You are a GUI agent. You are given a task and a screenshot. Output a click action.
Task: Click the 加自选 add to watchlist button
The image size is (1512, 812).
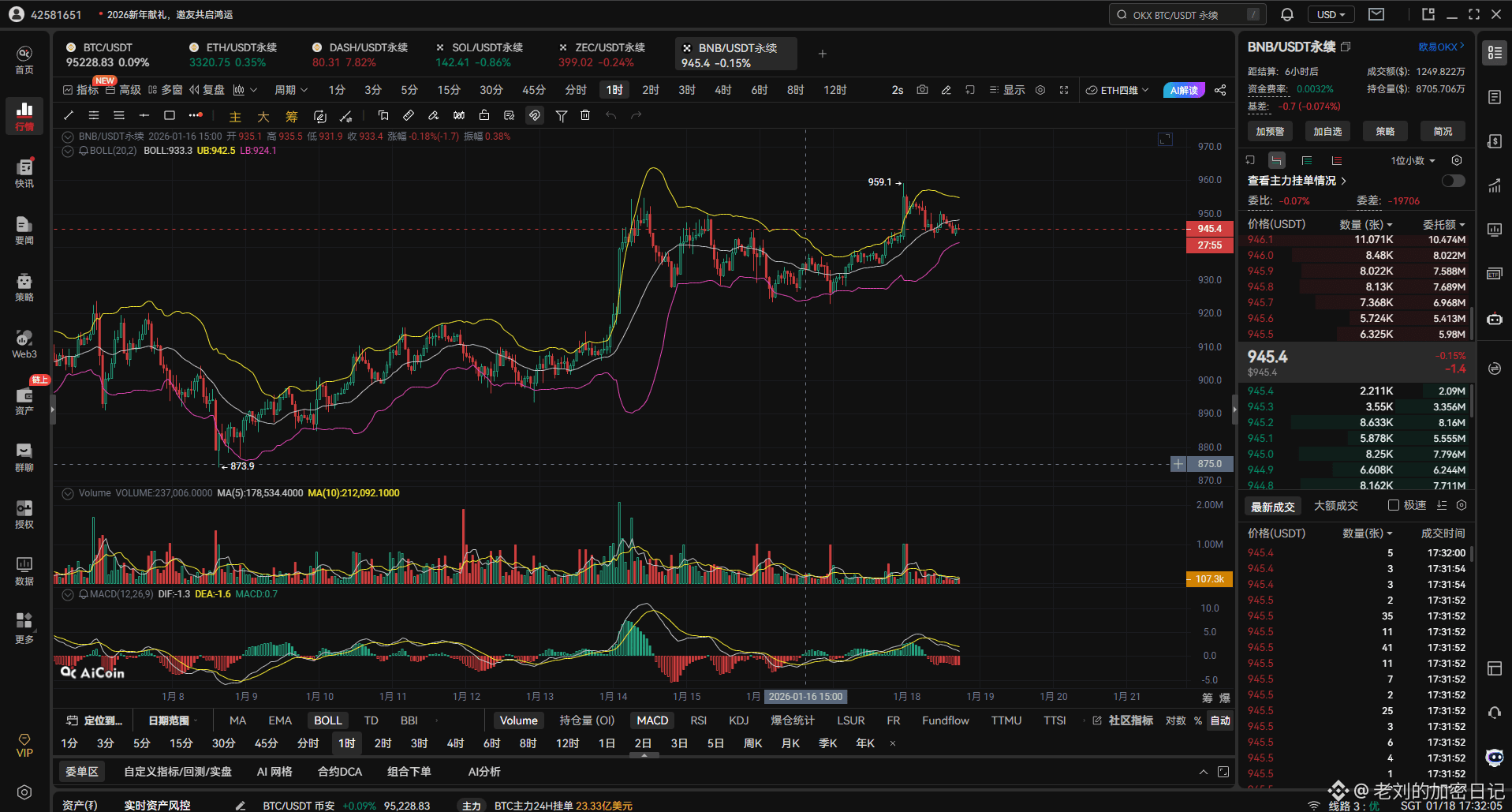pos(1327,132)
